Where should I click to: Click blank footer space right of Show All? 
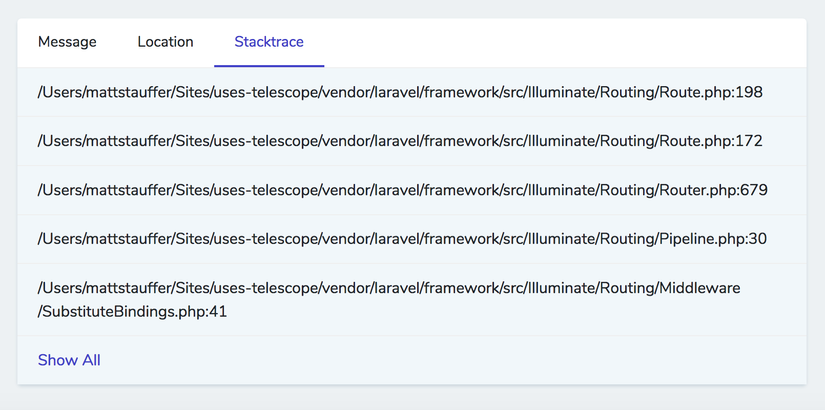click(450, 360)
